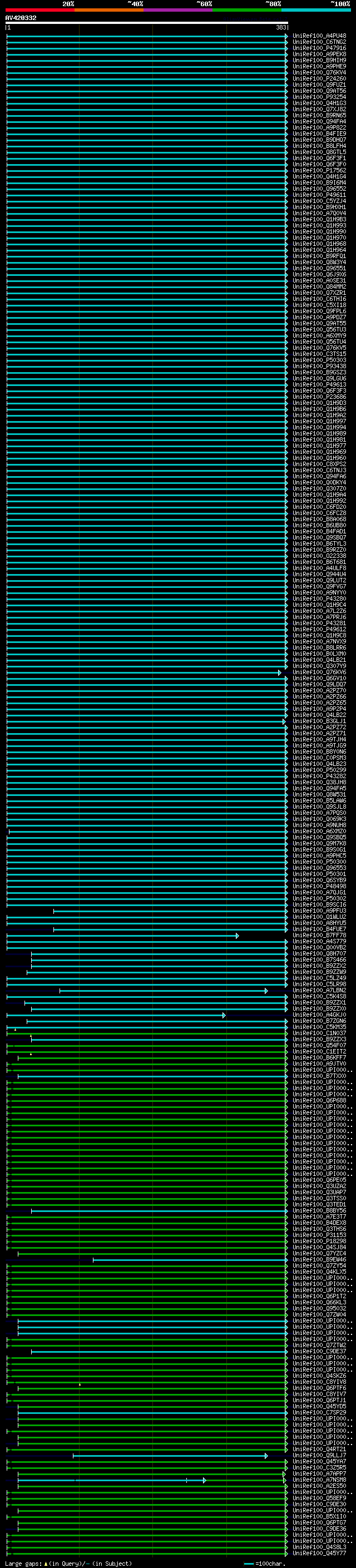Select label UniRef100_B9RFQ1
Image resolution: width=356 pixels, height=1568 pixels.
(319, 256)
